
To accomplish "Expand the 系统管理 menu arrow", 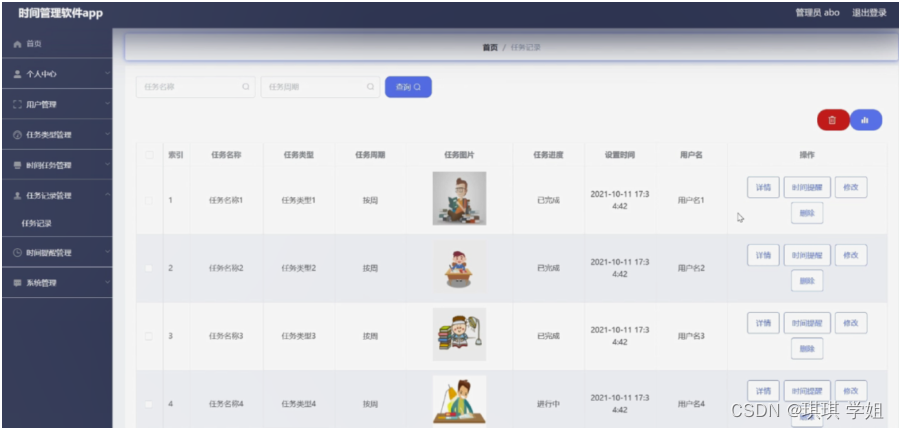I will (x=107, y=282).
